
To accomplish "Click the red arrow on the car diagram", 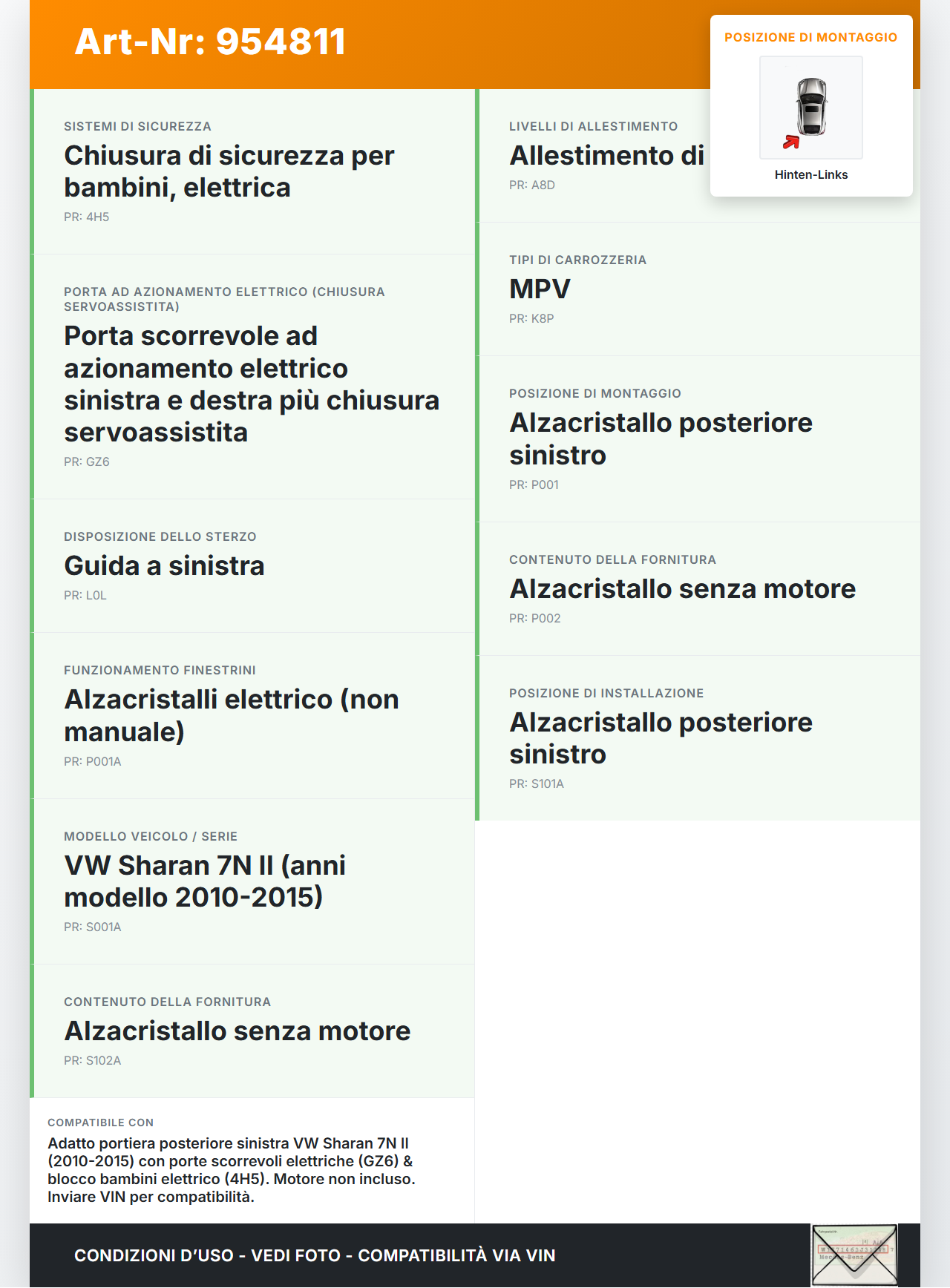I will [x=791, y=142].
